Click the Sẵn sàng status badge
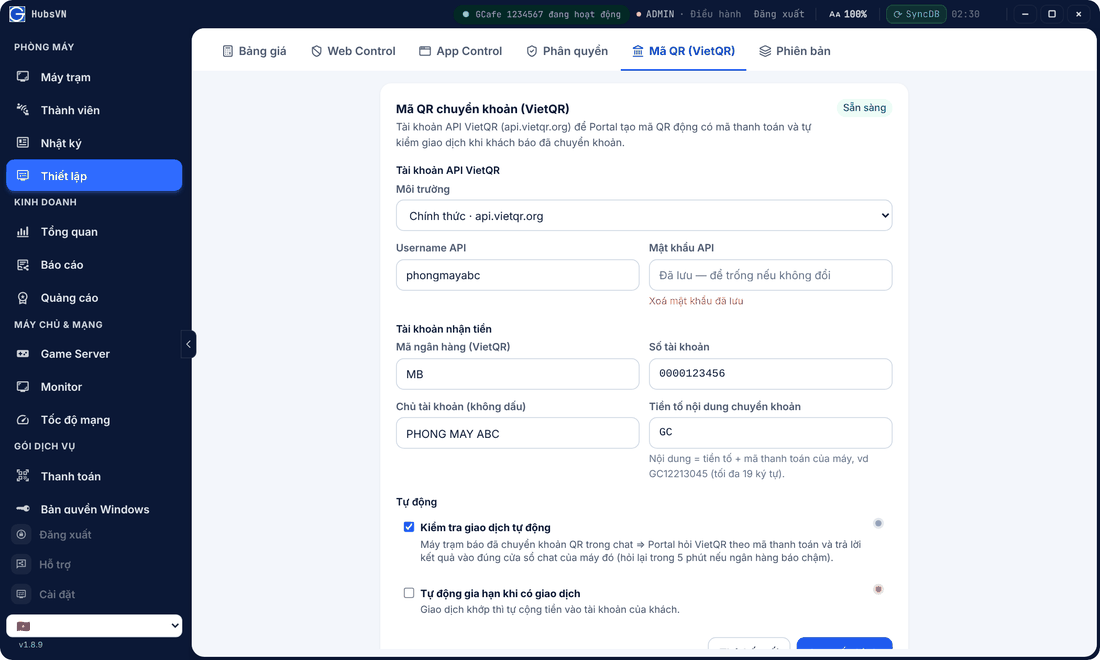The image size is (1100, 660). coord(864,107)
